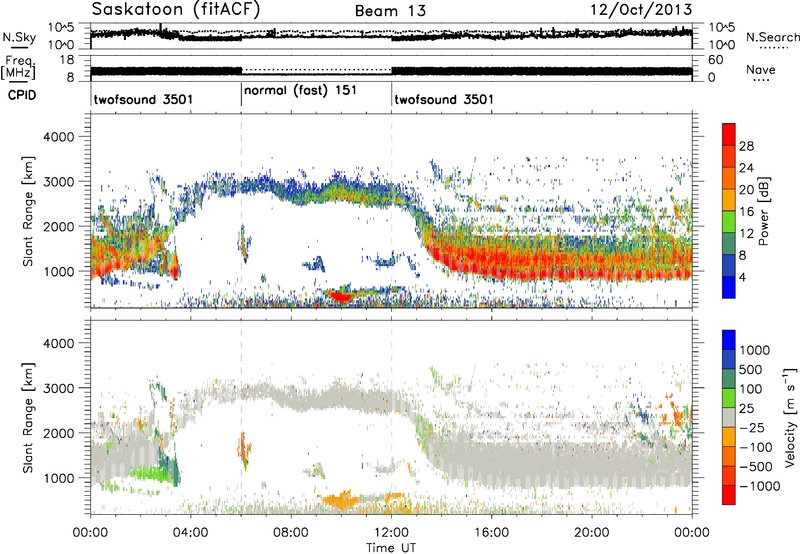Click the '-25' tick on the Velocity scale
This screenshot has width=800, height=554.
(752, 427)
